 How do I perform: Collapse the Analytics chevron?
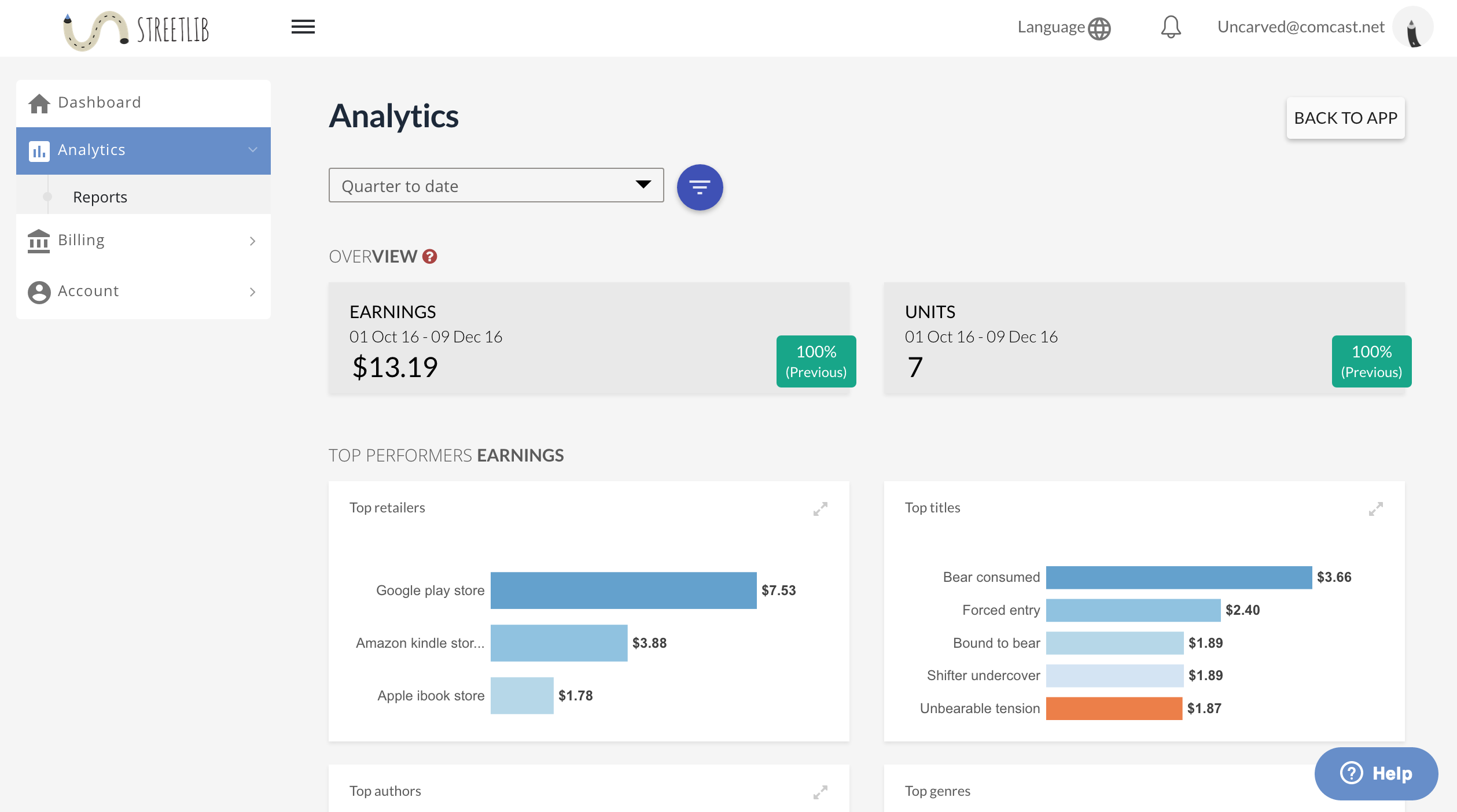(253, 150)
